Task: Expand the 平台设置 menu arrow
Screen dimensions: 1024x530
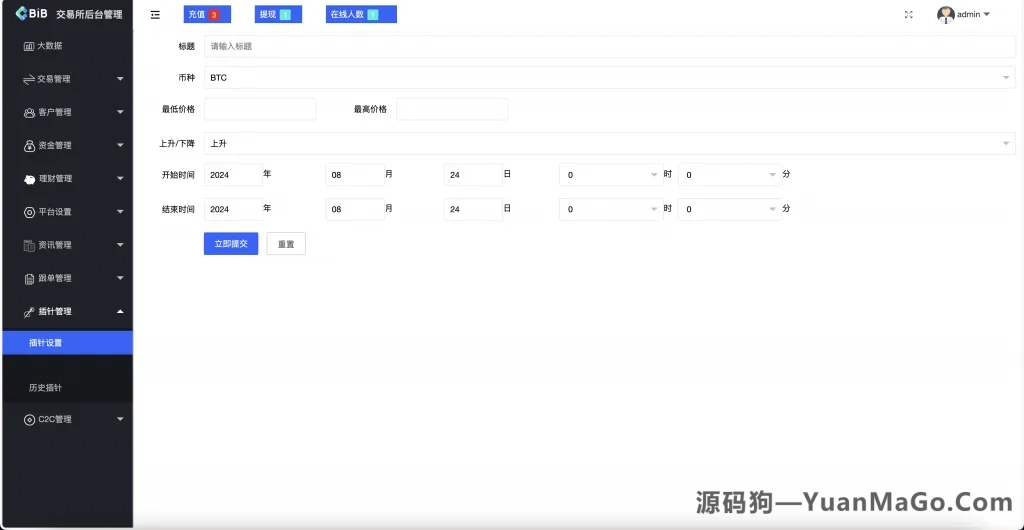Action: click(x=120, y=211)
